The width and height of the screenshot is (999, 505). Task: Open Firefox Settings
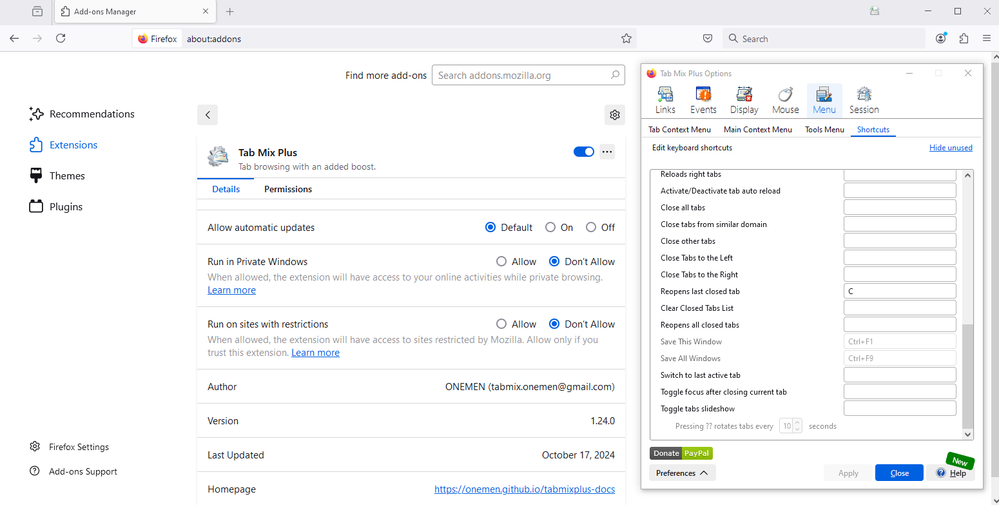point(69,447)
